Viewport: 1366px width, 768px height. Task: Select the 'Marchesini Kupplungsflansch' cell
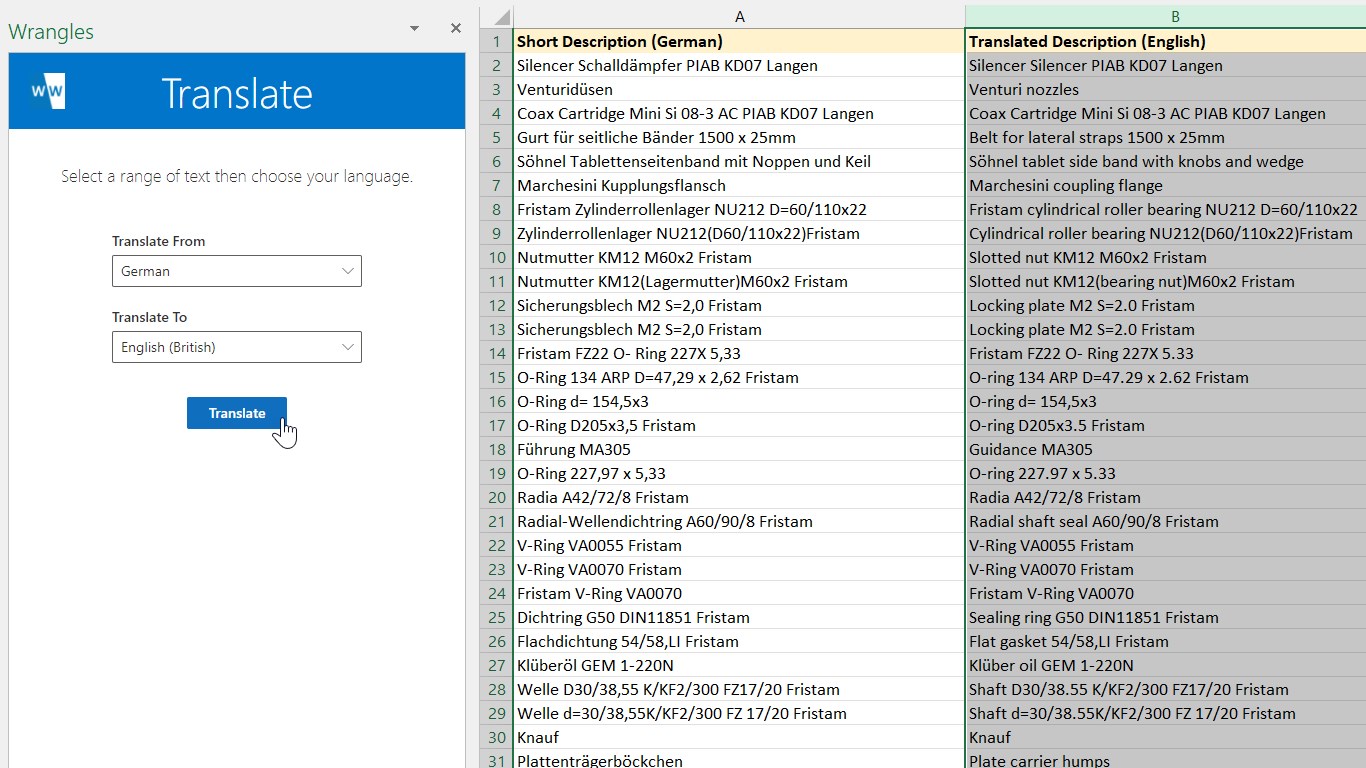pos(740,186)
